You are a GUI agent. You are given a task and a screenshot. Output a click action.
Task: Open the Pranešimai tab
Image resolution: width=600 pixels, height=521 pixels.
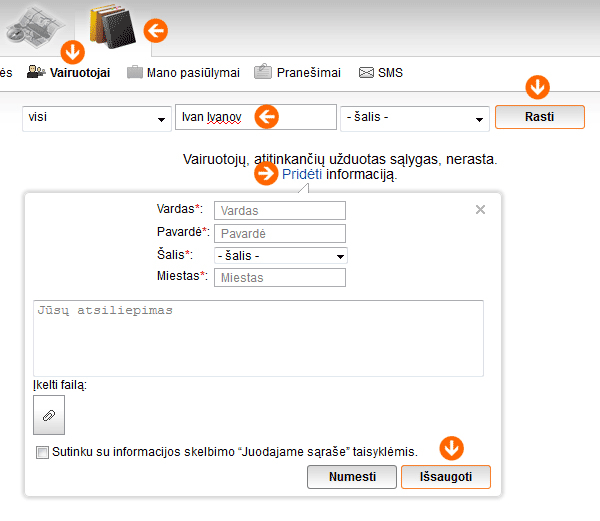[308, 73]
